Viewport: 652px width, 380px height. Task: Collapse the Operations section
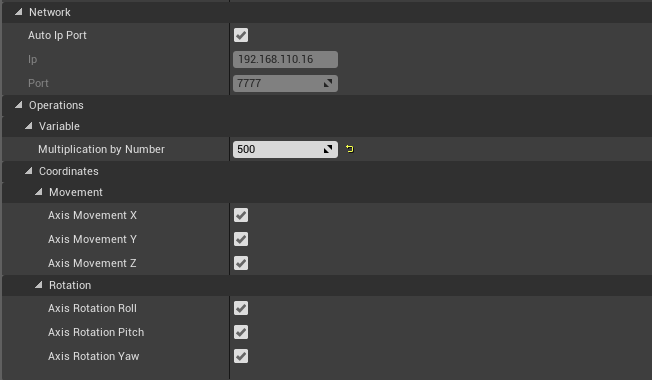click(18, 105)
